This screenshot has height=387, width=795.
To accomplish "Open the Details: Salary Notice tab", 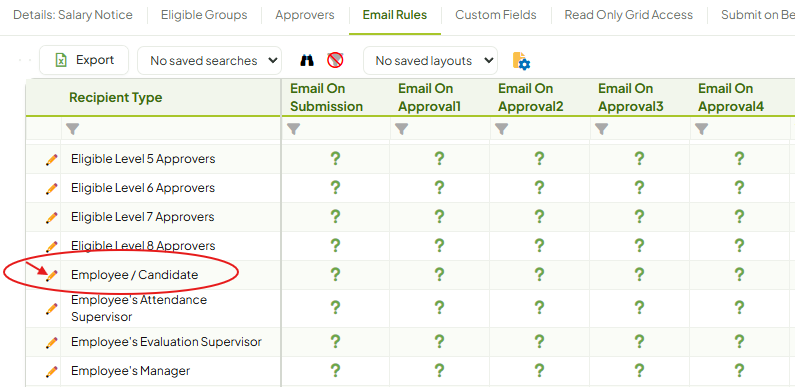I will point(73,15).
